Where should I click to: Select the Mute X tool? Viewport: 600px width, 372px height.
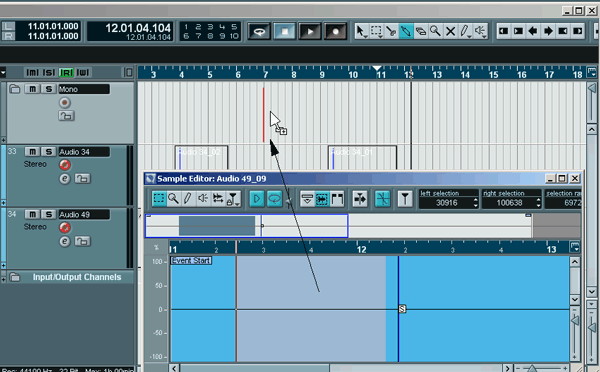(x=450, y=31)
